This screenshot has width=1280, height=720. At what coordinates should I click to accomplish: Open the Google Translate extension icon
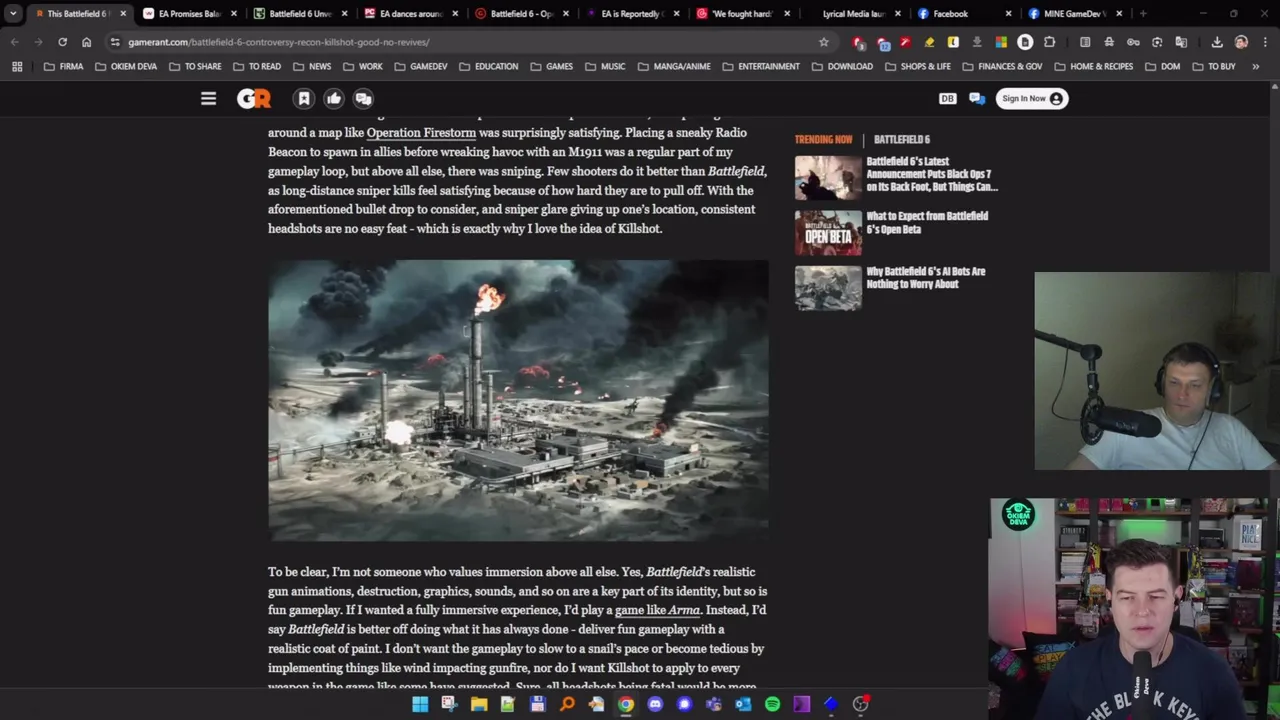coord(1181,42)
